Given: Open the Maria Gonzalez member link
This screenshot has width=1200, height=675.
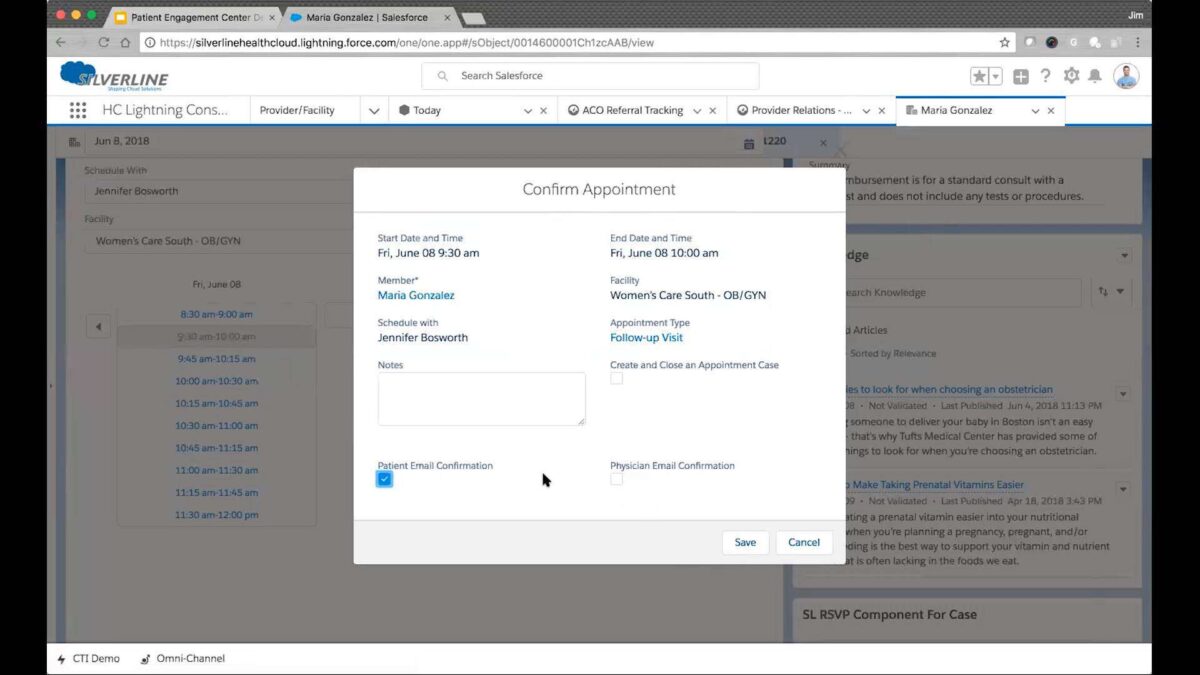Looking at the screenshot, I should pyautogui.click(x=416, y=295).
